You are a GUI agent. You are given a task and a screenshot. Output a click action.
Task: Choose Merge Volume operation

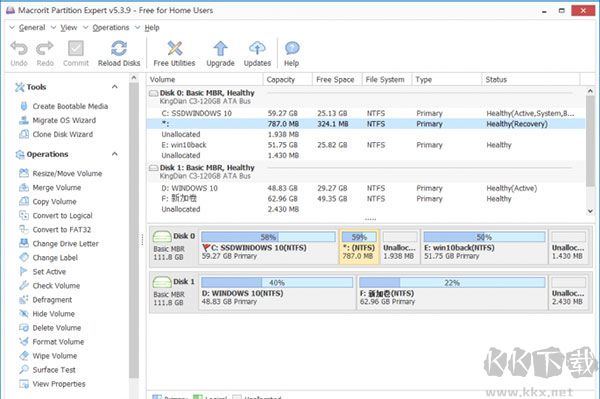(50, 187)
